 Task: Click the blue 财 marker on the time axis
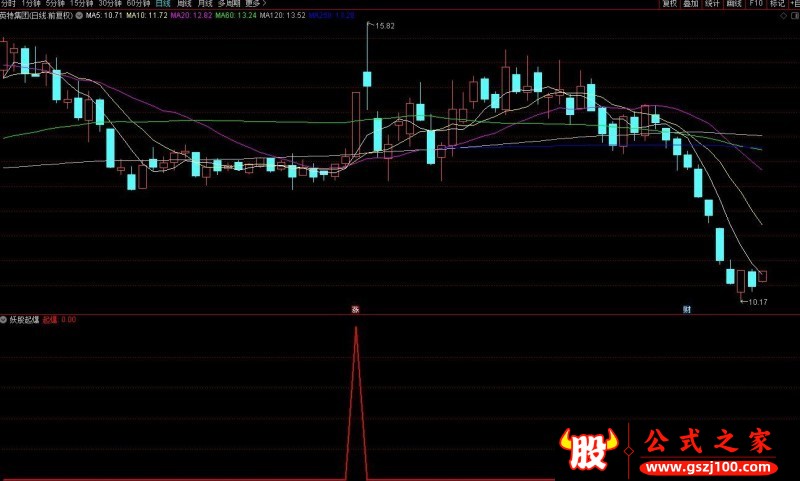tap(687, 310)
